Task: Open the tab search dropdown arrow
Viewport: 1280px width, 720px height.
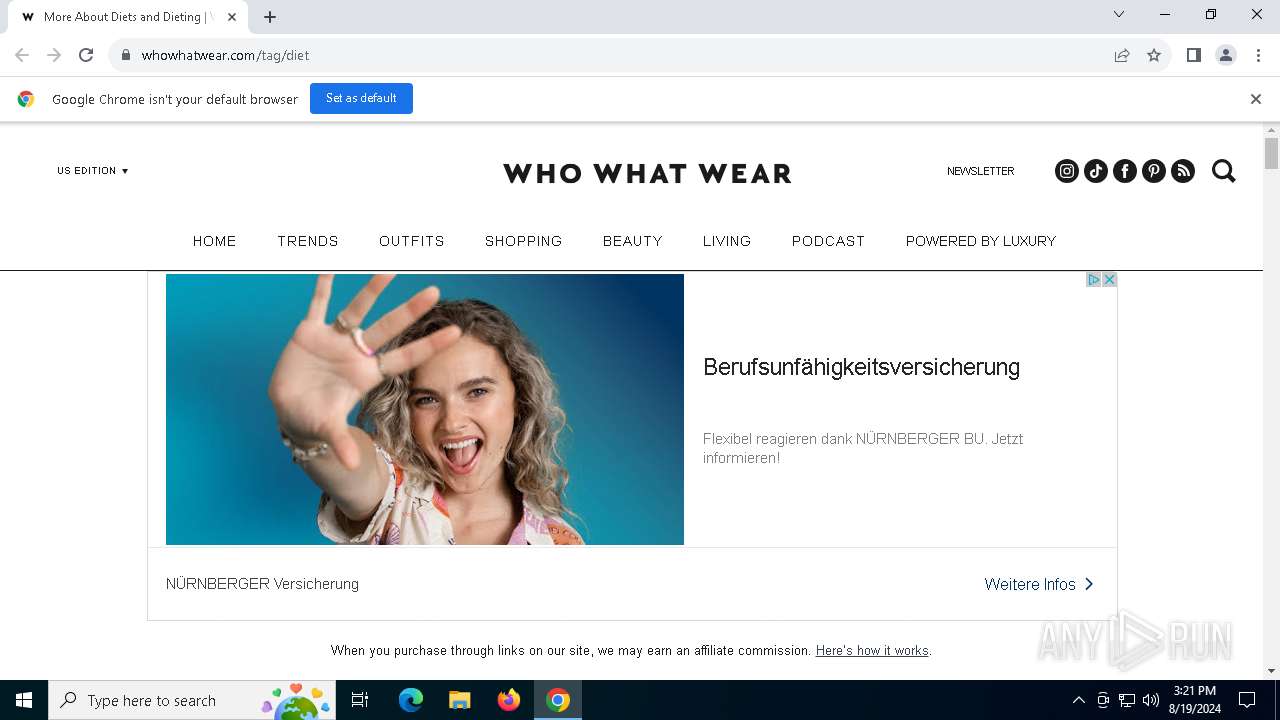Action: [x=1119, y=14]
